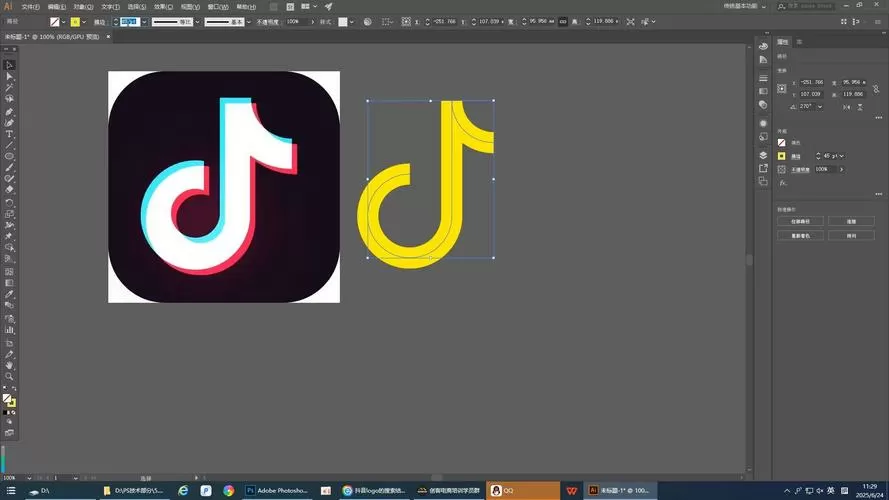Open the 效果(C) Effect menu
This screenshot has height=500, width=889.
(163, 7)
